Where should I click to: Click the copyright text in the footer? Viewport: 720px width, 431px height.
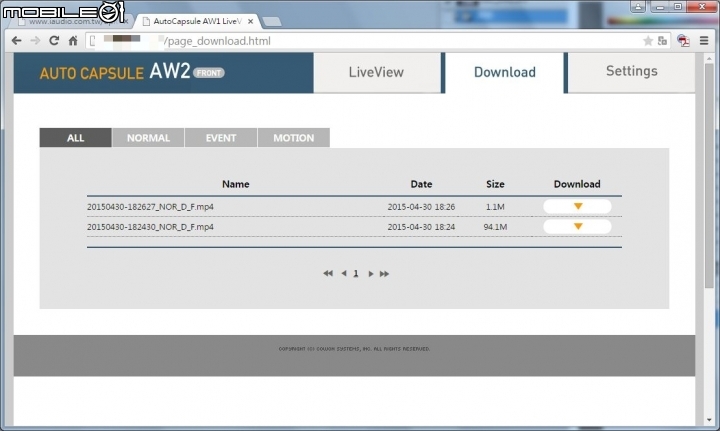pos(354,349)
